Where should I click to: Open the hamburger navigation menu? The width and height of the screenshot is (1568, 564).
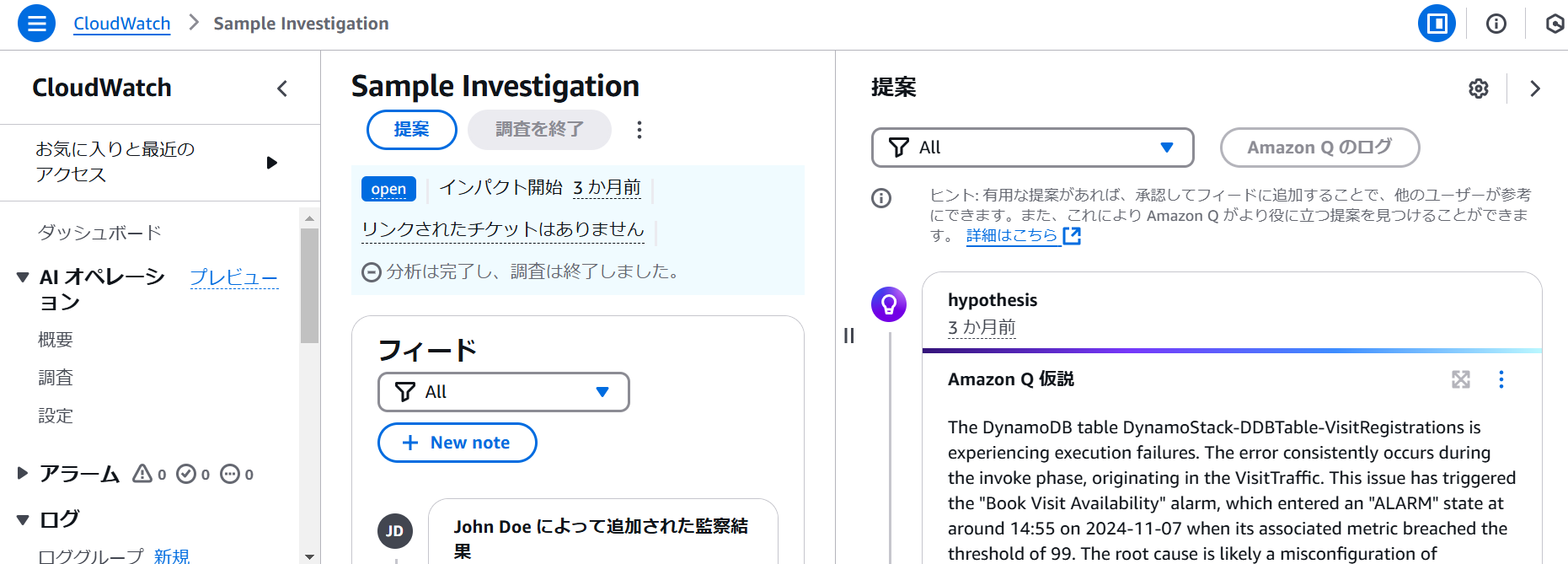click(x=36, y=24)
